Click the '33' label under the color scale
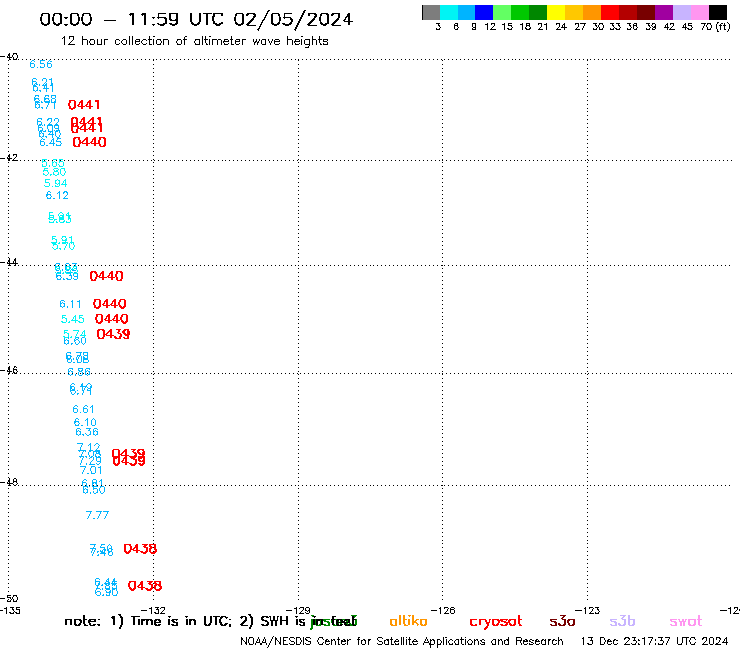The height and width of the screenshot is (650, 740). (614, 27)
